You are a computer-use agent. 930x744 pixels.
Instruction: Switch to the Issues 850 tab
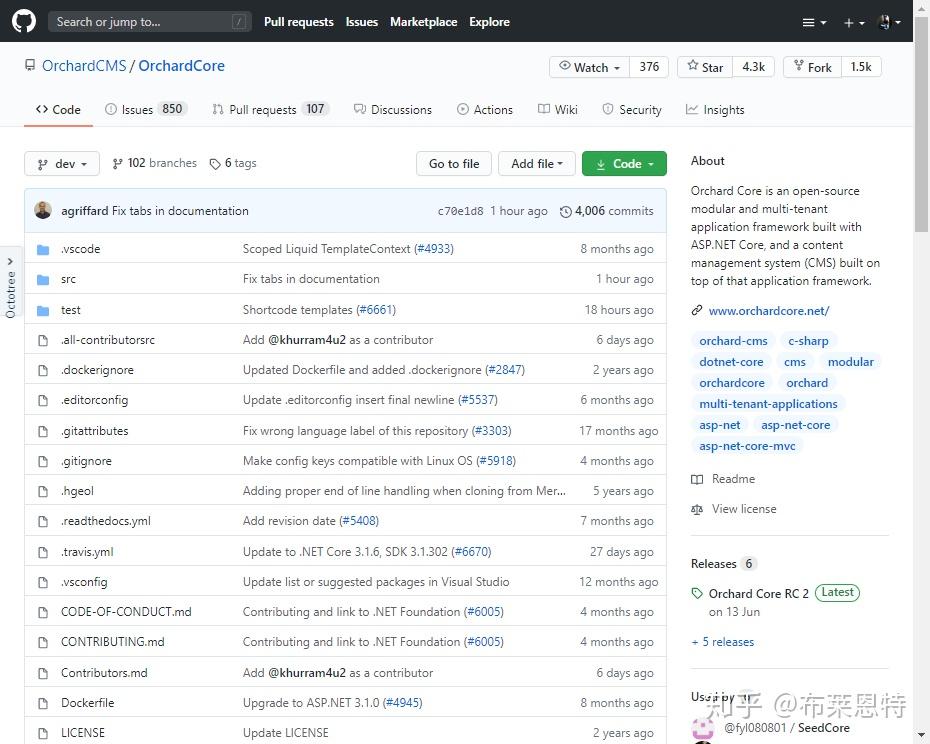pyautogui.click(x=146, y=109)
